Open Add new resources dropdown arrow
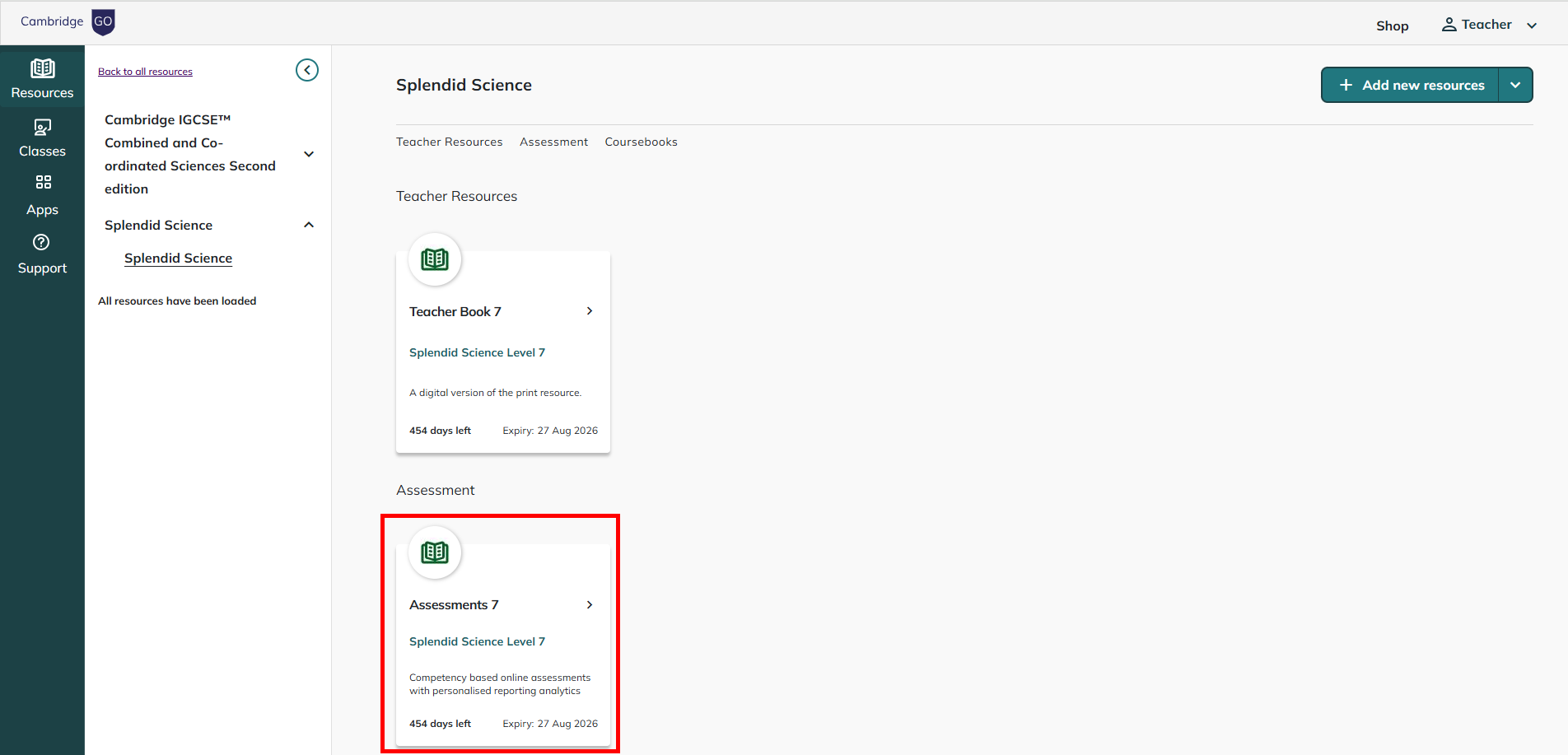The image size is (1568, 755). point(1515,85)
